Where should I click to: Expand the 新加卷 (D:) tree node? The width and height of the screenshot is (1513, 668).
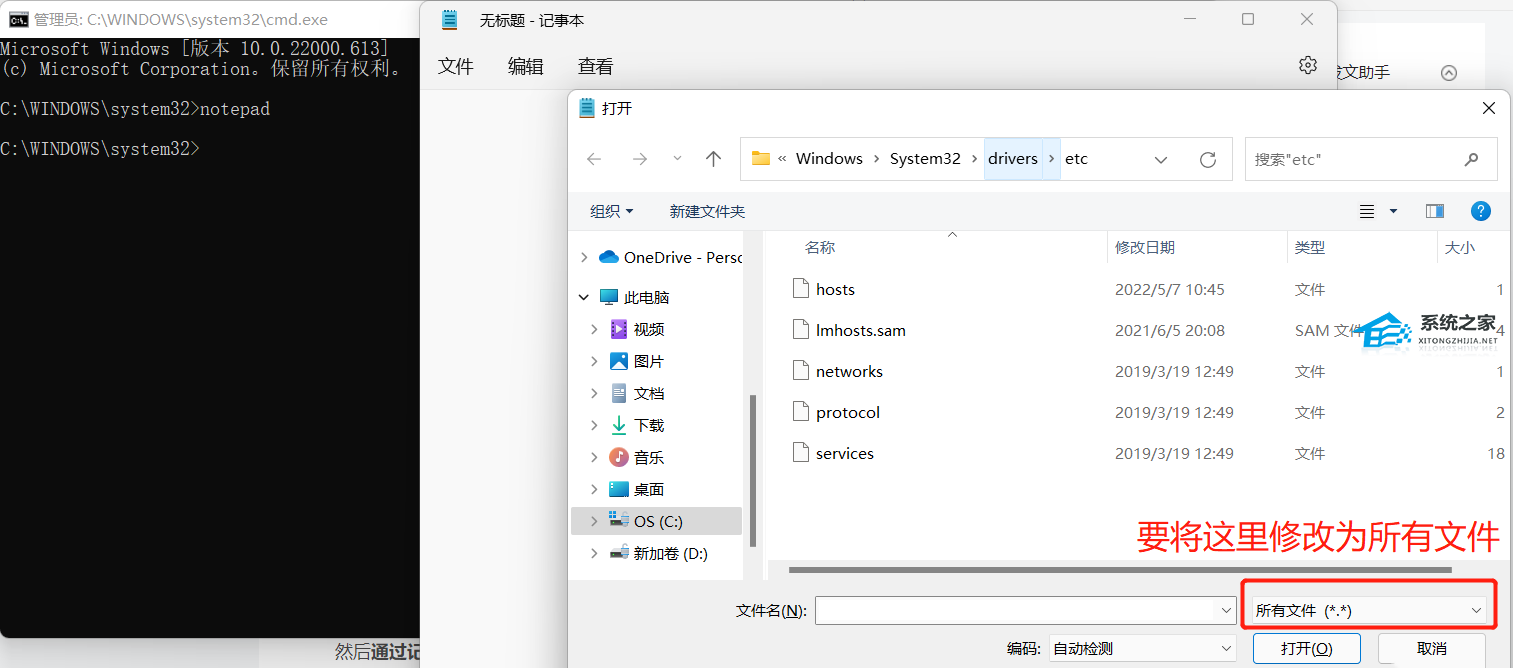[595, 553]
